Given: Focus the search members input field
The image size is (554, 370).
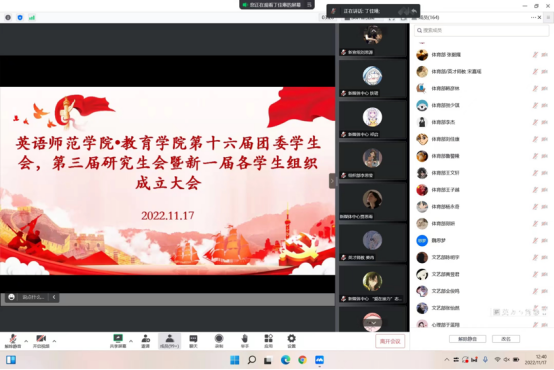Looking at the screenshot, I should coord(482,30).
